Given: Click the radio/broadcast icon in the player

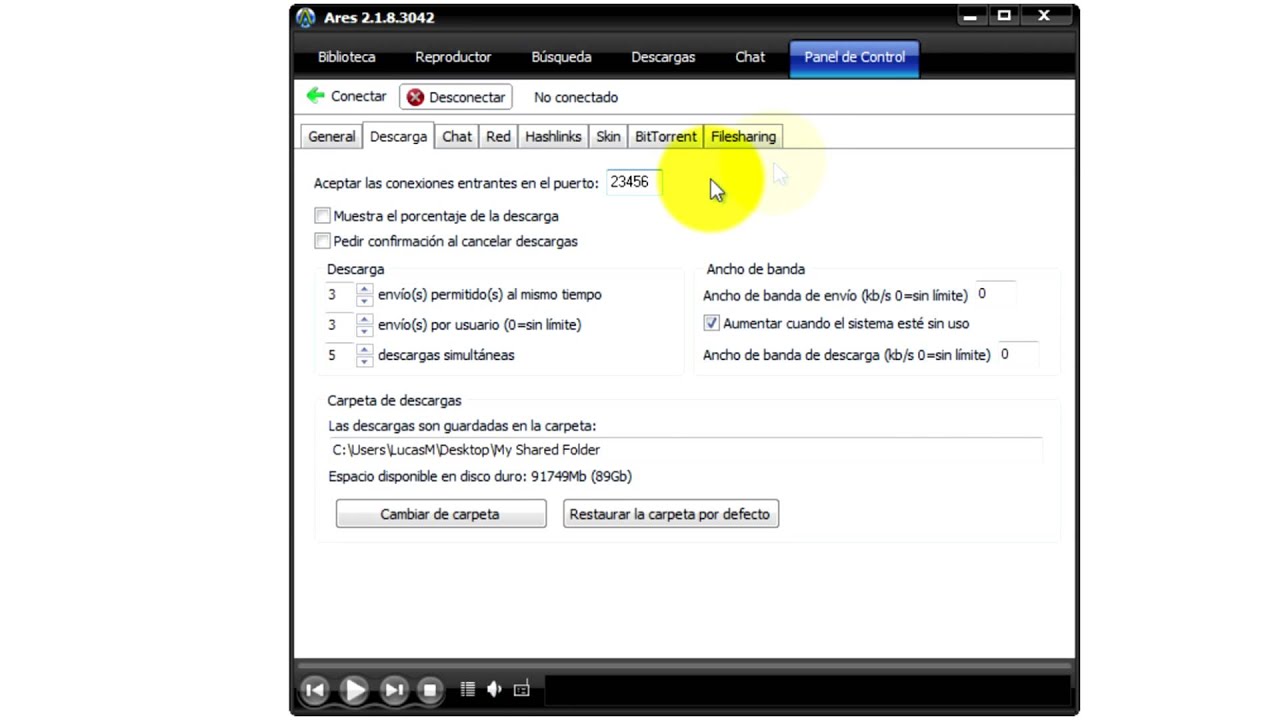Looking at the screenshot, I should click(x=521, y=689).
